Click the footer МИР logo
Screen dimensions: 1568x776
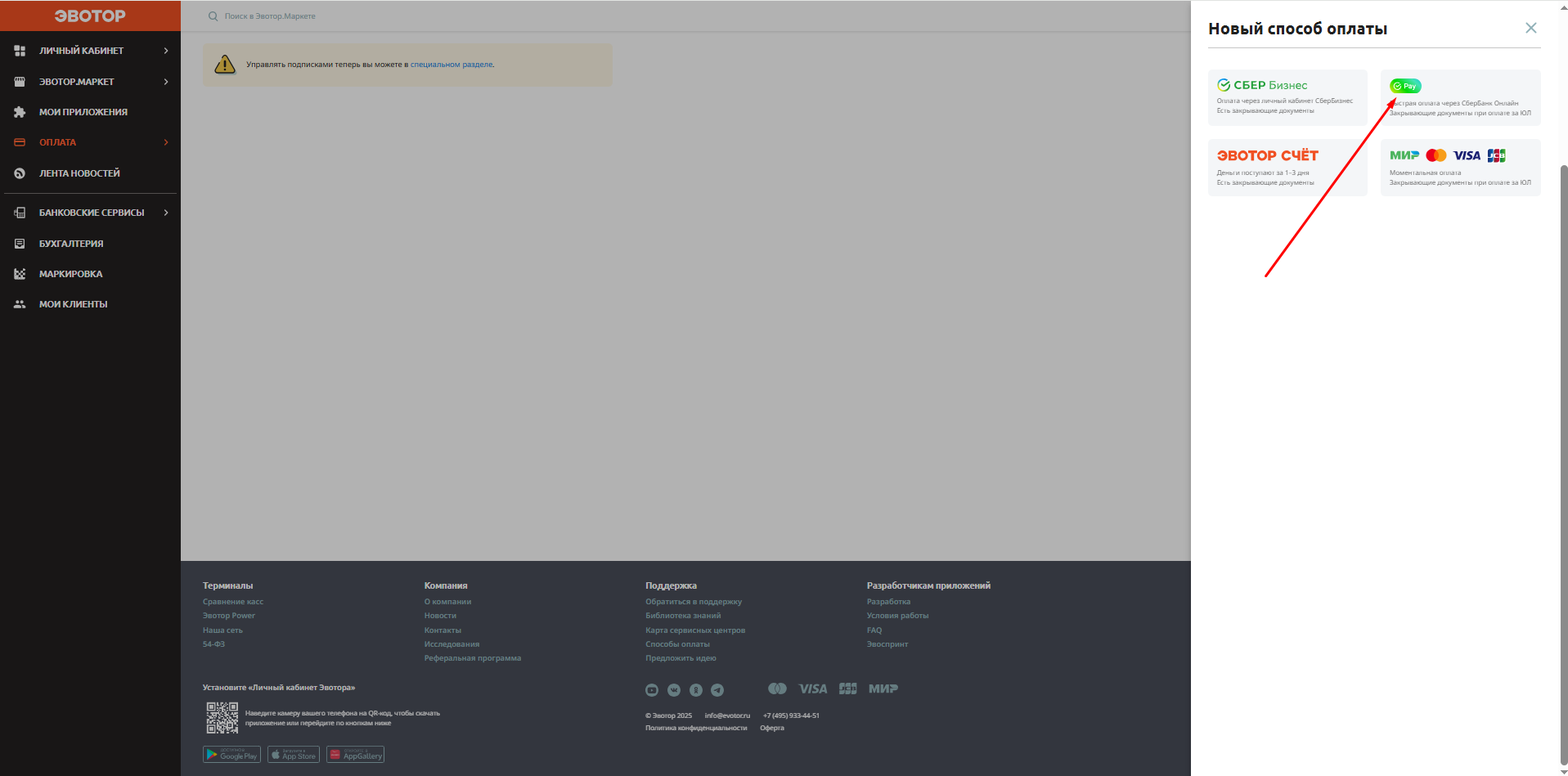[883, 689]
